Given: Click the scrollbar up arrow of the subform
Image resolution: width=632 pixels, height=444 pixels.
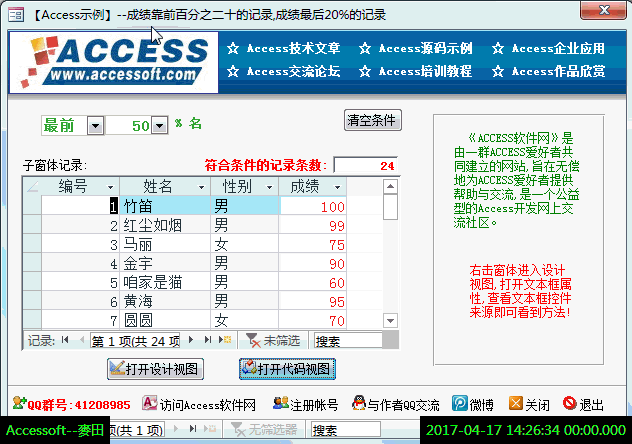Looking at the screenshot, I should pyautogui.click(x=390, y=186).
